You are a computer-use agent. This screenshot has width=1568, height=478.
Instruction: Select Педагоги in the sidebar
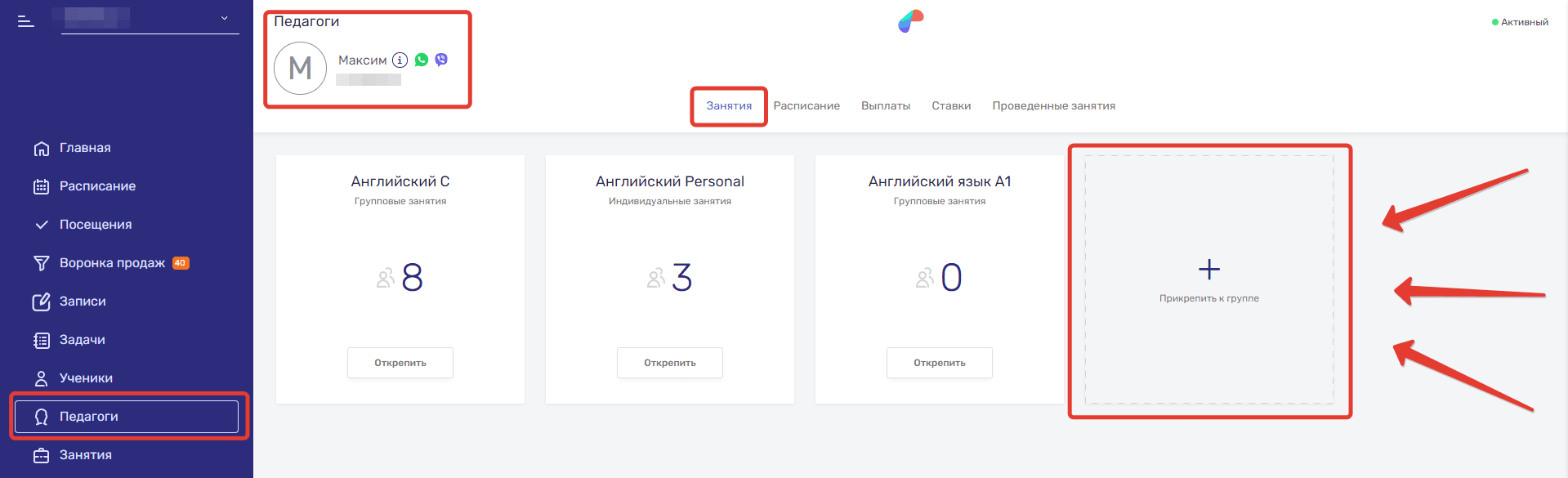89,417
